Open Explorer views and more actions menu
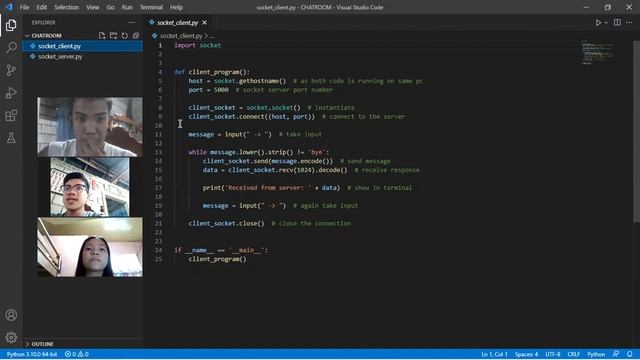This screenshot has height=360, width=640. click(131, 22)
